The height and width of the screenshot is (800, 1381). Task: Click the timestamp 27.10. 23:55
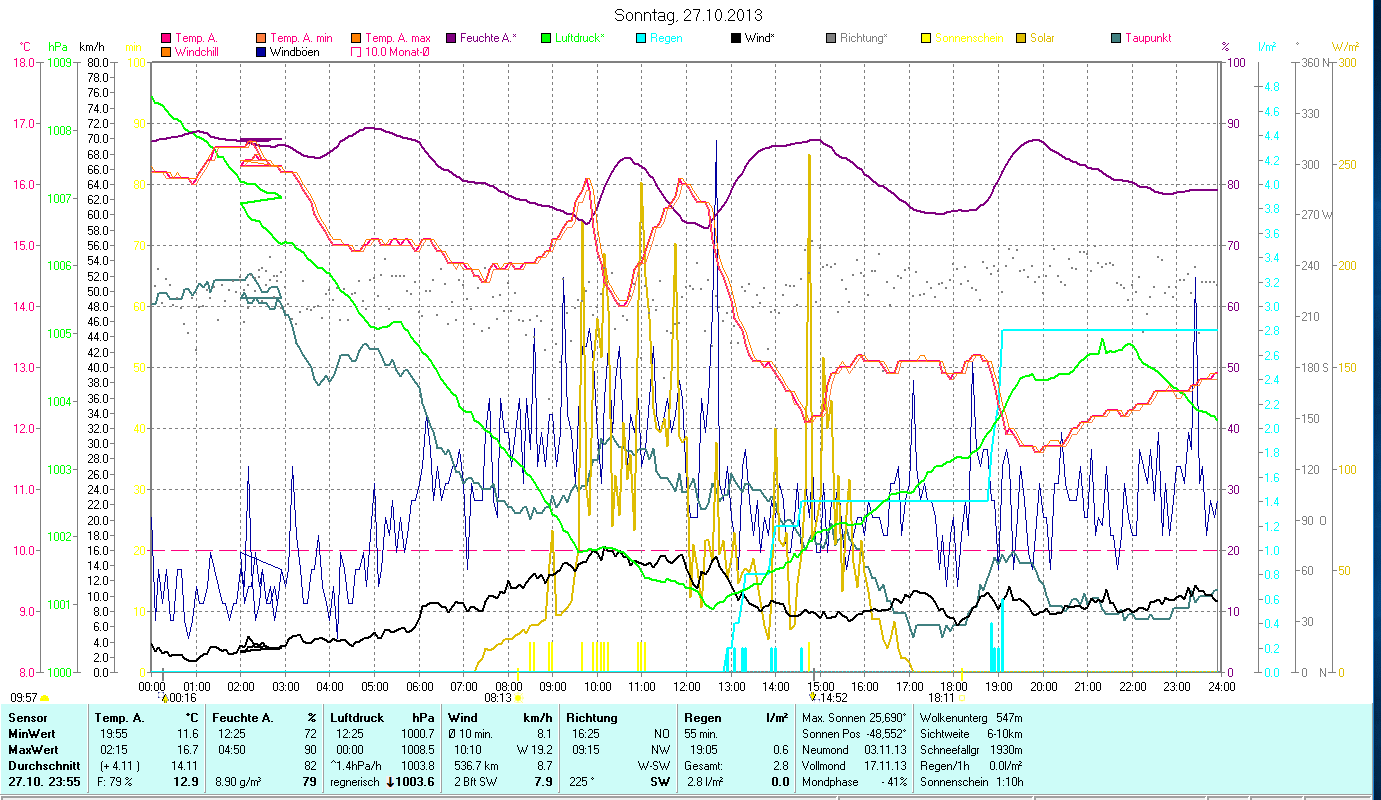point(44,782)
